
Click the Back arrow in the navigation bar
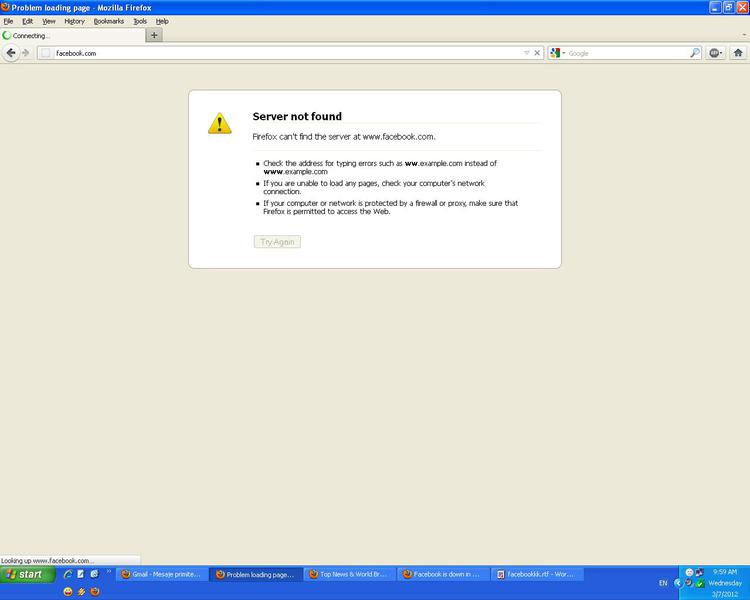point(11,53)
